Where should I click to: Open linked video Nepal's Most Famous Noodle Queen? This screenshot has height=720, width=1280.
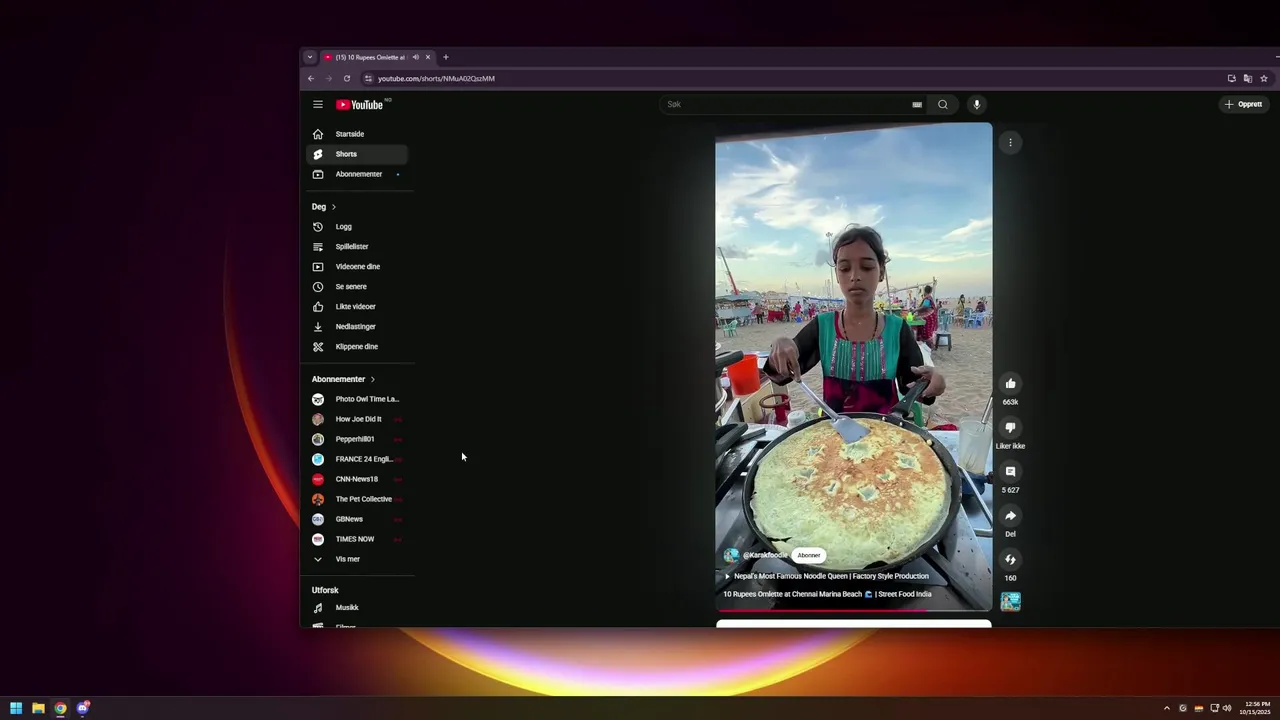click(830, 576)
